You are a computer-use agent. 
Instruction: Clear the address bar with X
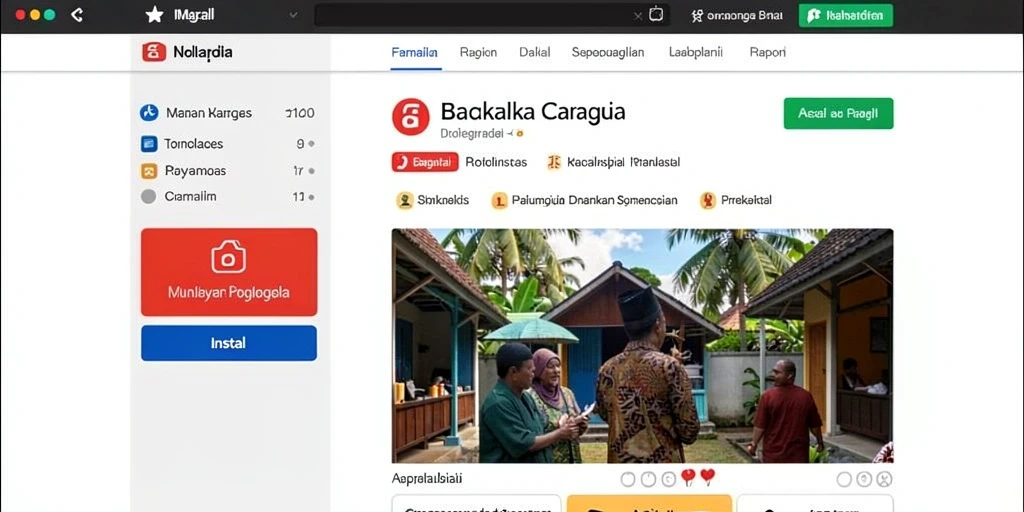point(638,16)
